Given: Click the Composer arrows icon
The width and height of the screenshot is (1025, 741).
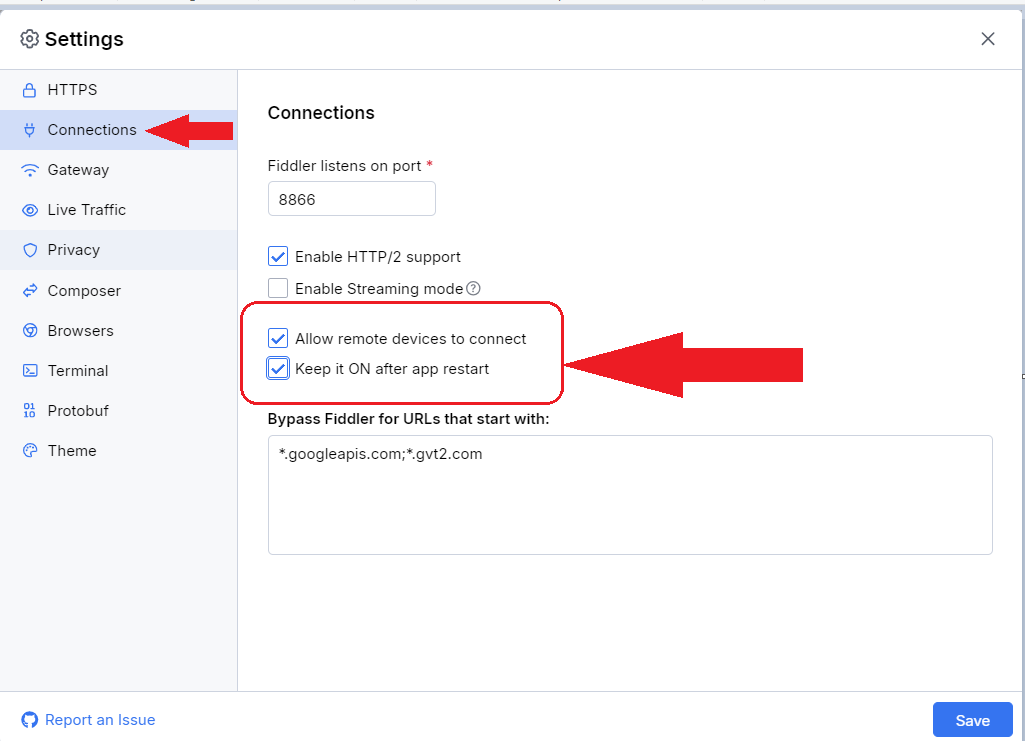Looking at the screenshot, I should 29,291.
